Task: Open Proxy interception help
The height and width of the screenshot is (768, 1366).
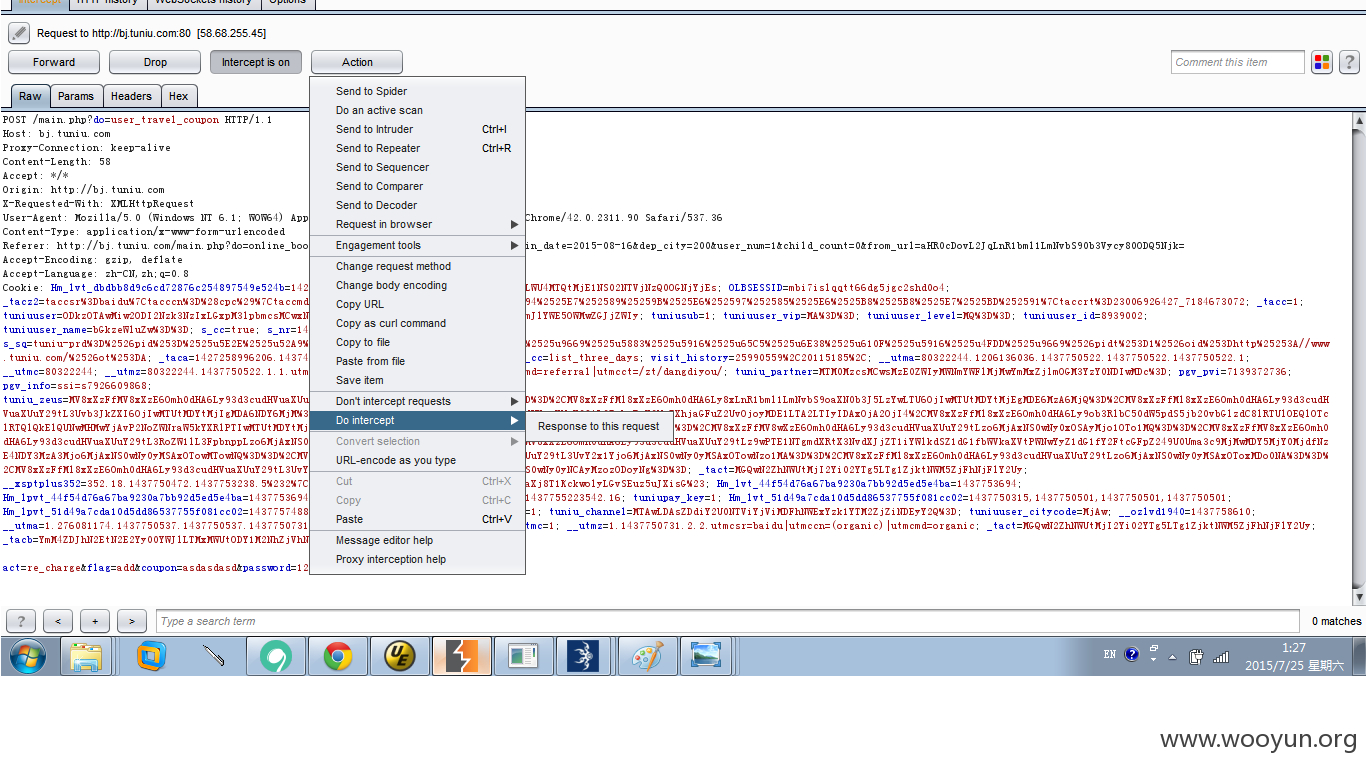Action: (417, 559)
